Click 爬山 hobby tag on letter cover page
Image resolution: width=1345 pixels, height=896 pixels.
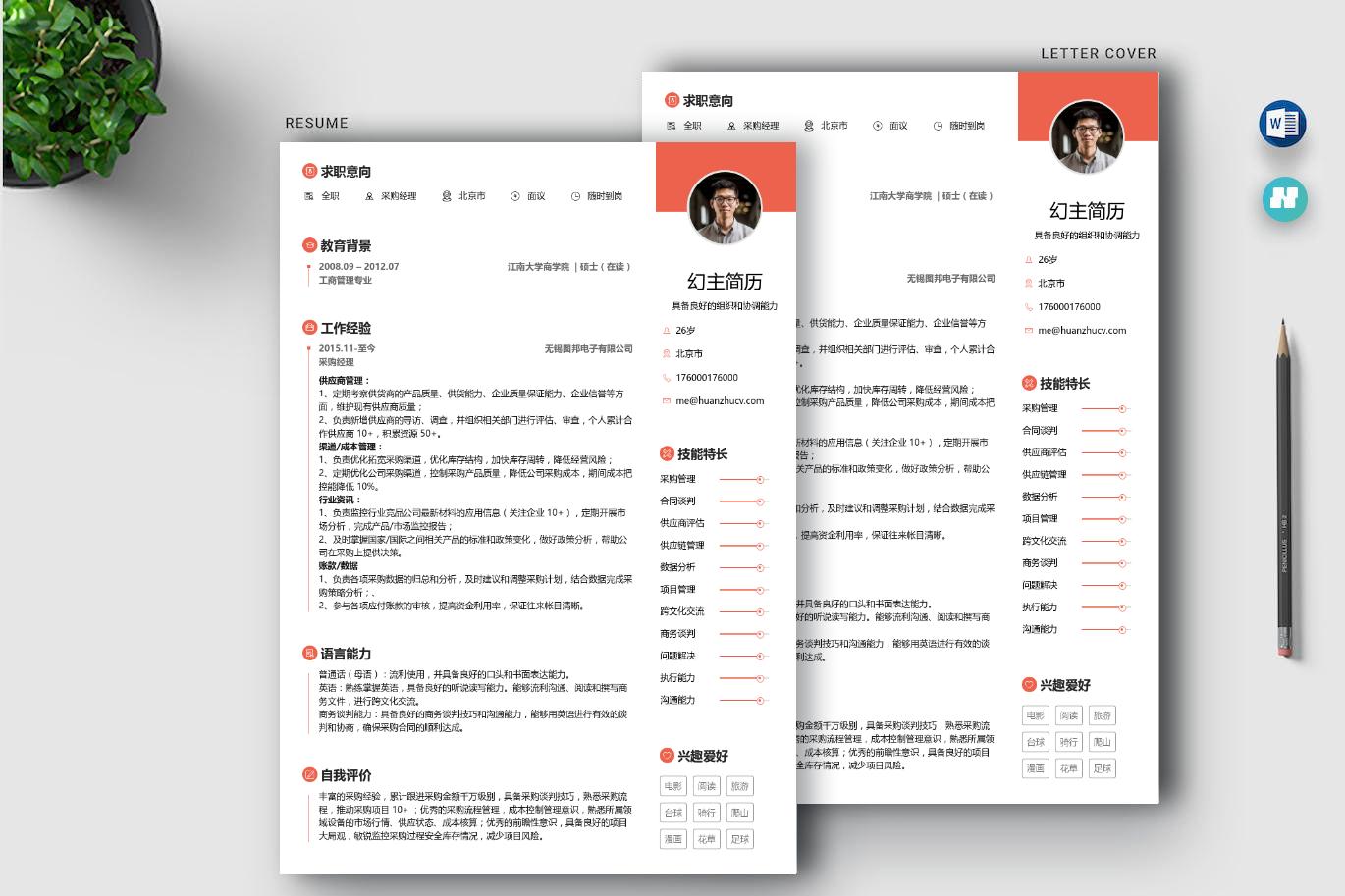pos(1103,742)
